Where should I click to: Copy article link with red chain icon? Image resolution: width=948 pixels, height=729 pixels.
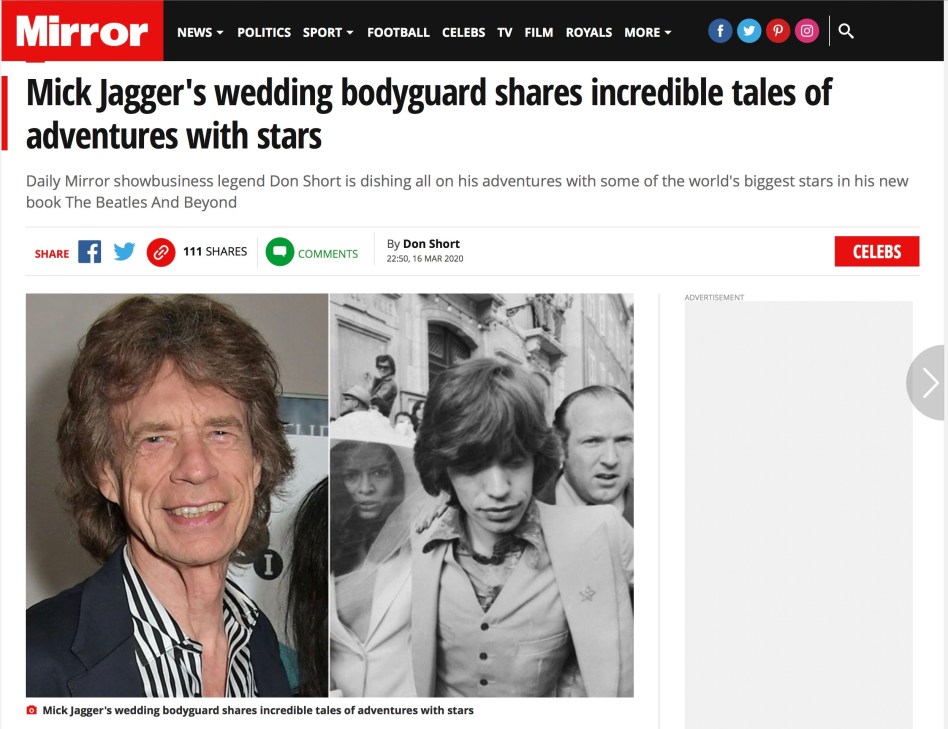tap(161, 252)
